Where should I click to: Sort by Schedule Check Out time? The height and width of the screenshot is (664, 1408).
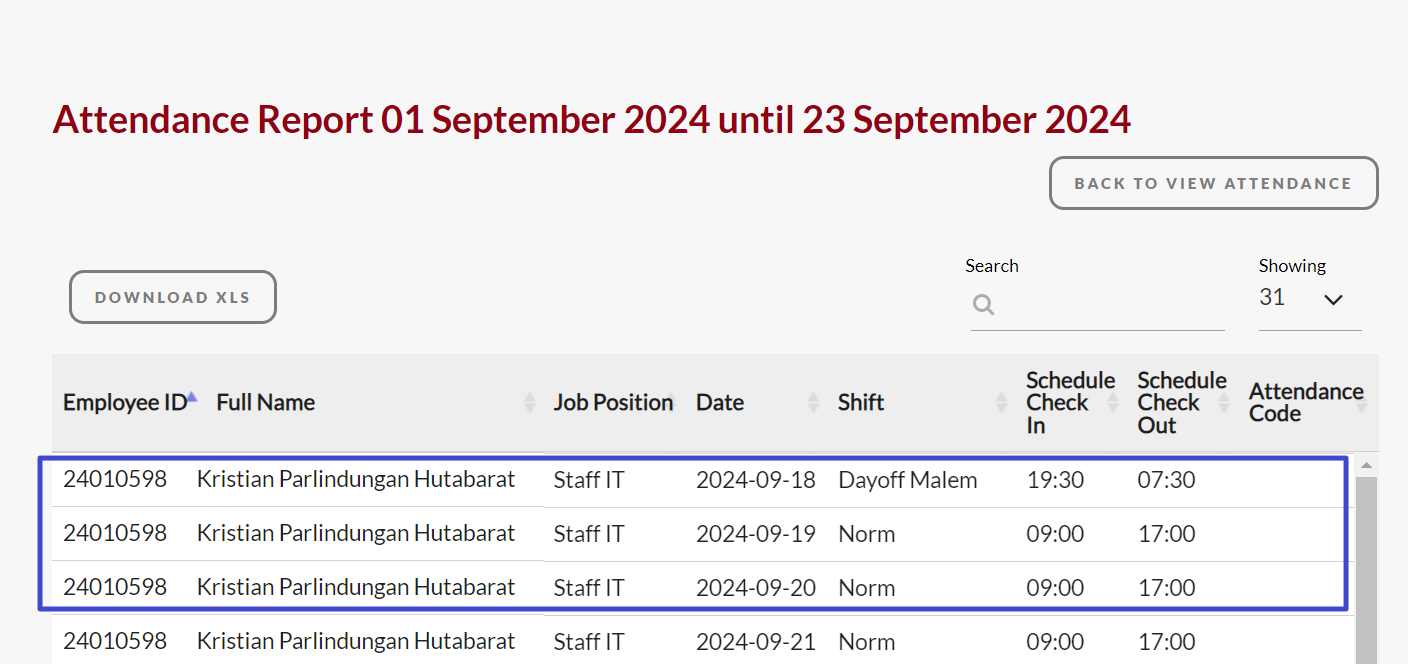(x=1224, y=403)
